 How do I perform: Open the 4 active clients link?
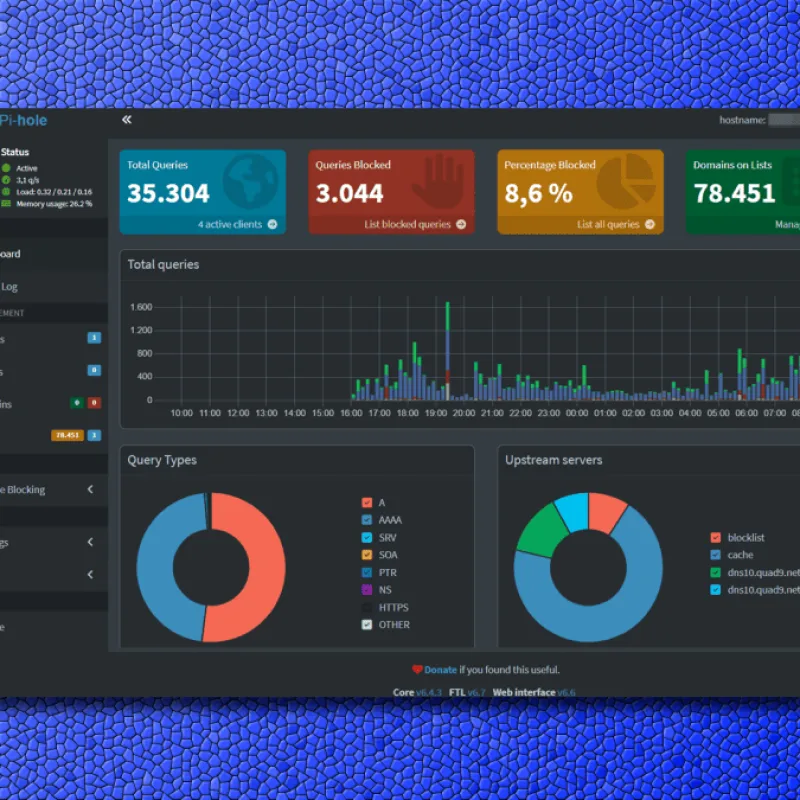pos(230,224)
